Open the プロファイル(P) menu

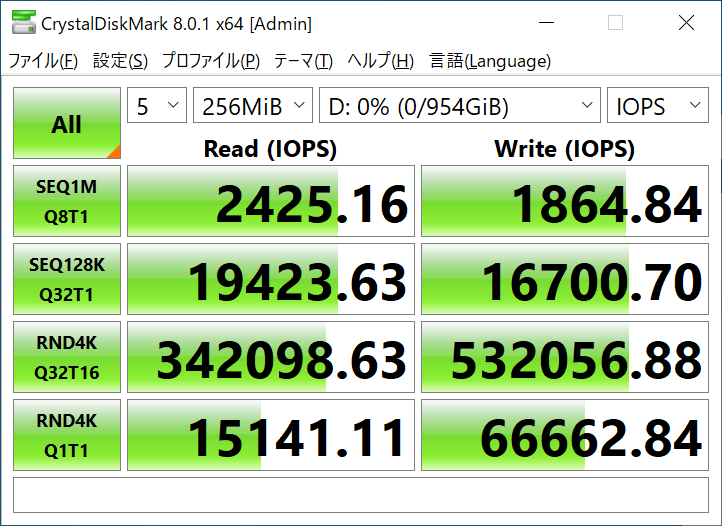211,61
